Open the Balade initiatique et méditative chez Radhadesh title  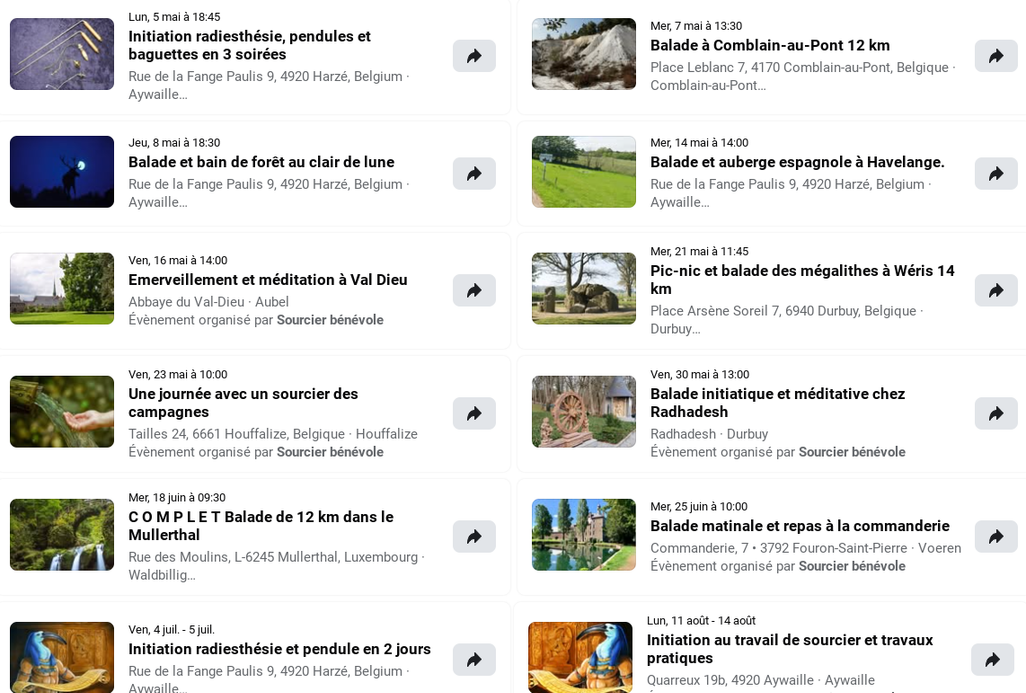[777, 402]
